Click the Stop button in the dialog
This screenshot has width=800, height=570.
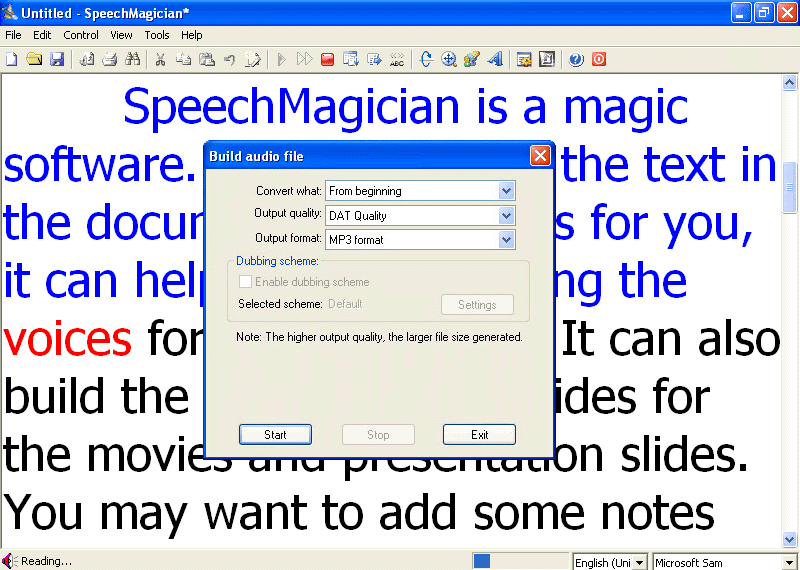[x=378, y=435]
